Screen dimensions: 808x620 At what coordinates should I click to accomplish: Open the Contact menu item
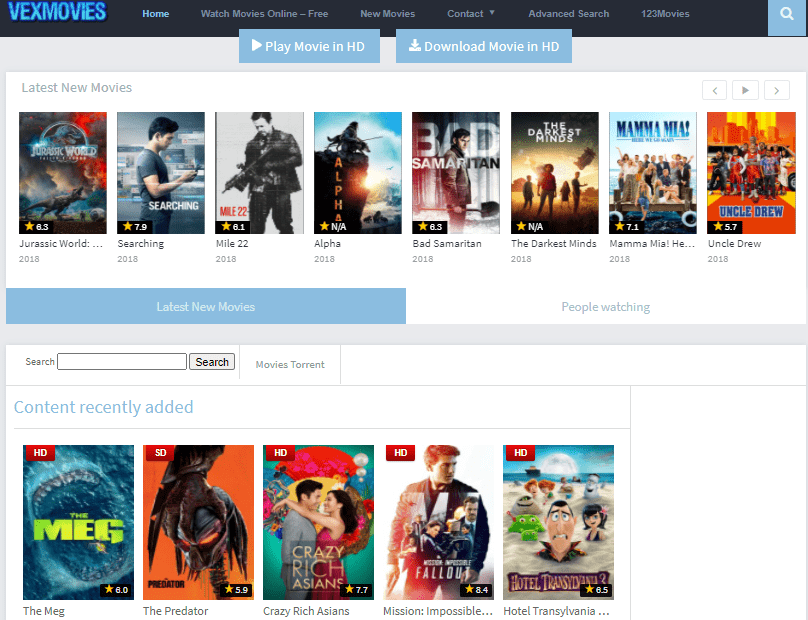point(465,14)
